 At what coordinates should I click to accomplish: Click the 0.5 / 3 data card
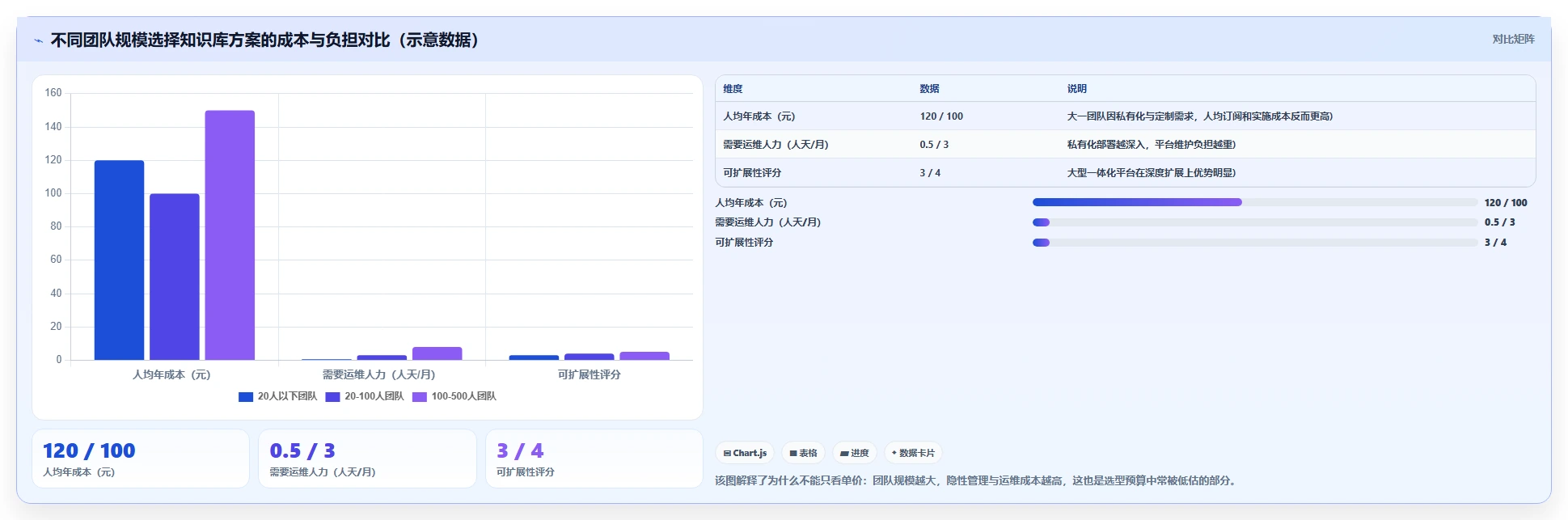point(367,459)
